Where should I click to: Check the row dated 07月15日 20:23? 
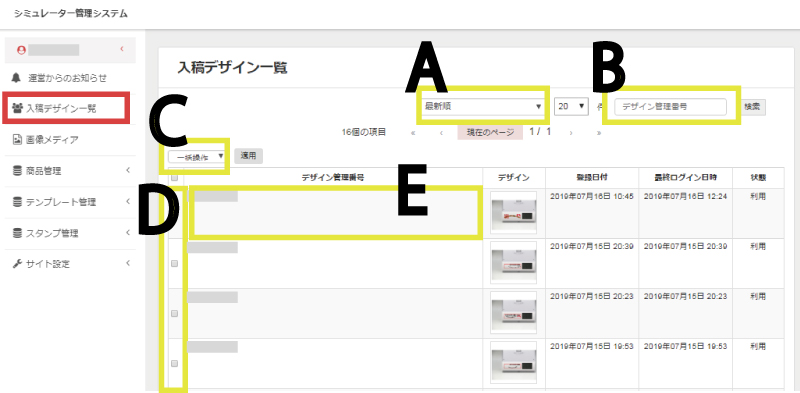coord(174,313)
